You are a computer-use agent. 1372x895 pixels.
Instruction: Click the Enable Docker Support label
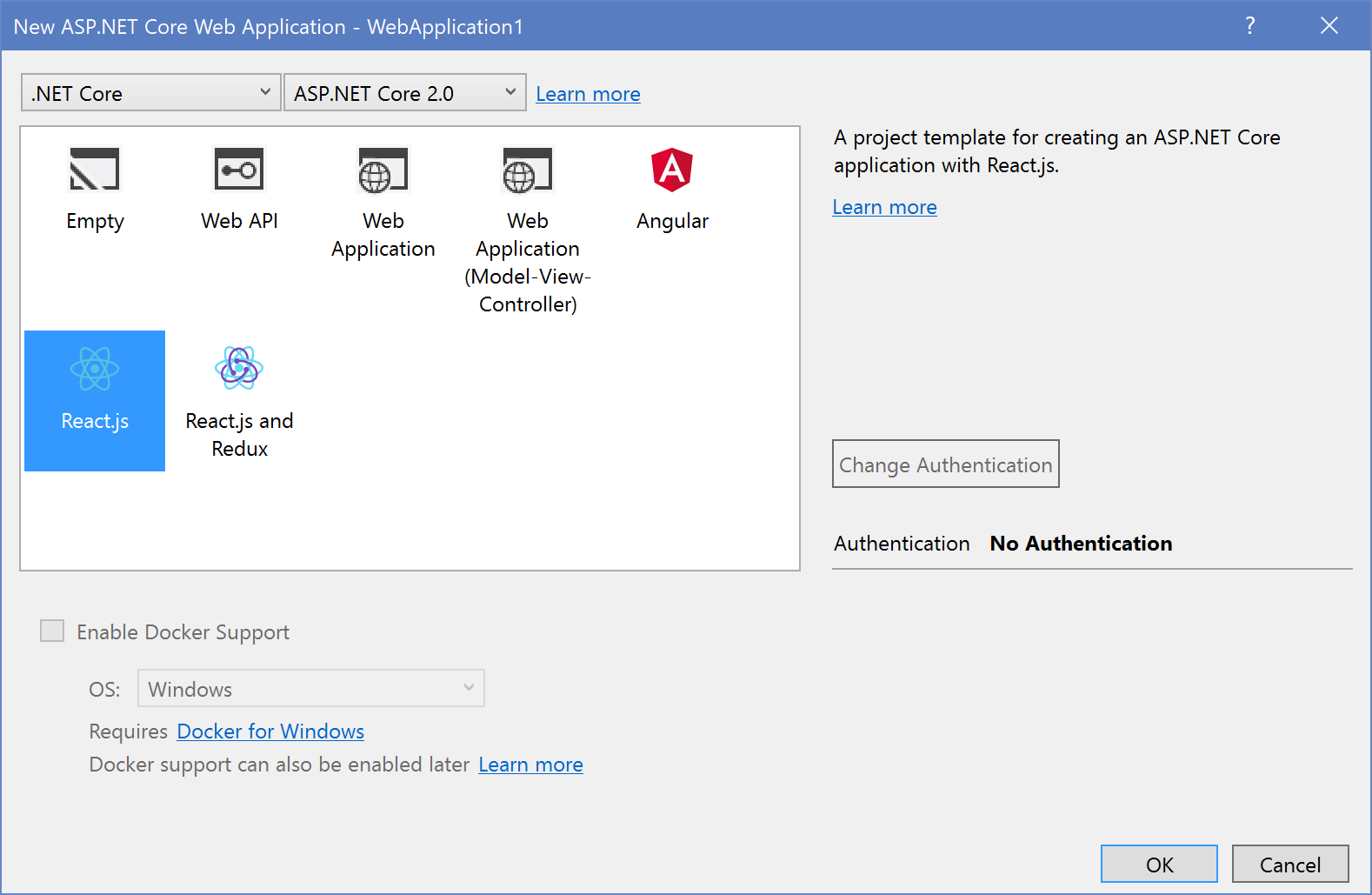(x=183, y=632)
